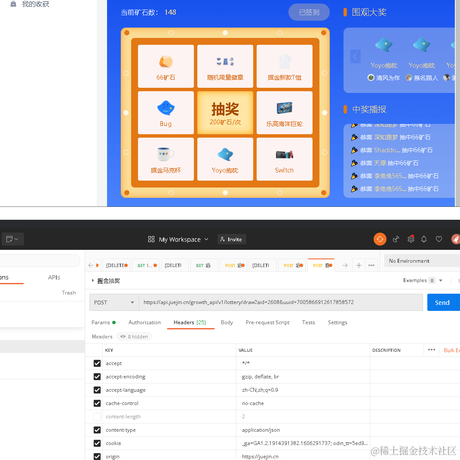The image size is (460, 460).
Task: Open the new window dropdown icon
Action: point(13,239)
